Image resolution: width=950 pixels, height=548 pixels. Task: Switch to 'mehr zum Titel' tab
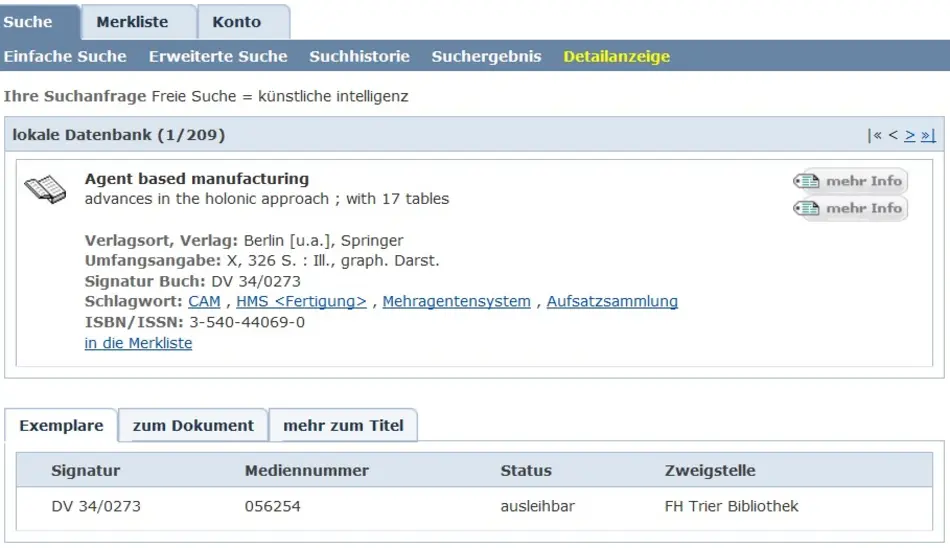pos(343,425)
